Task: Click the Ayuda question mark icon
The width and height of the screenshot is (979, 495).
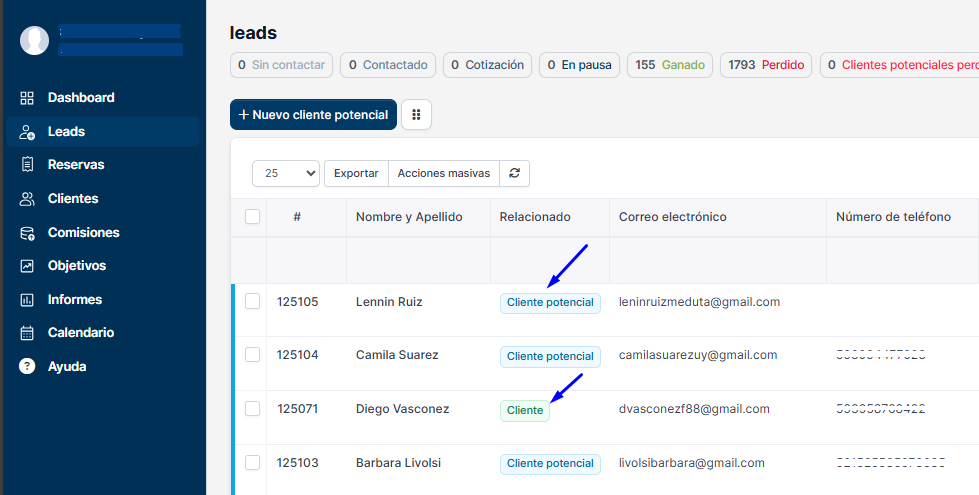Action: click(28, 367)
